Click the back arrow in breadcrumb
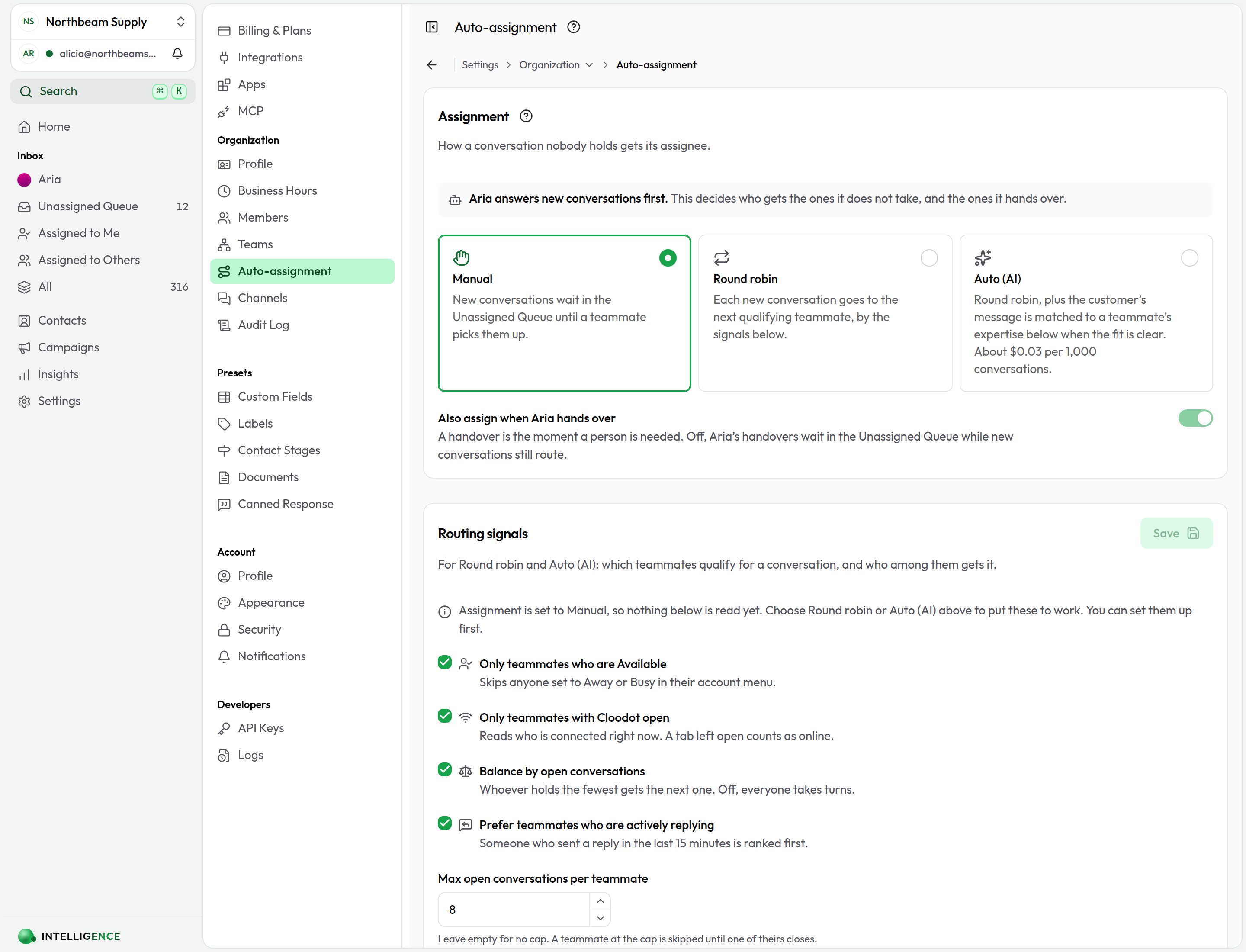This screenshot has height=952, width=1246. point(432,65)
